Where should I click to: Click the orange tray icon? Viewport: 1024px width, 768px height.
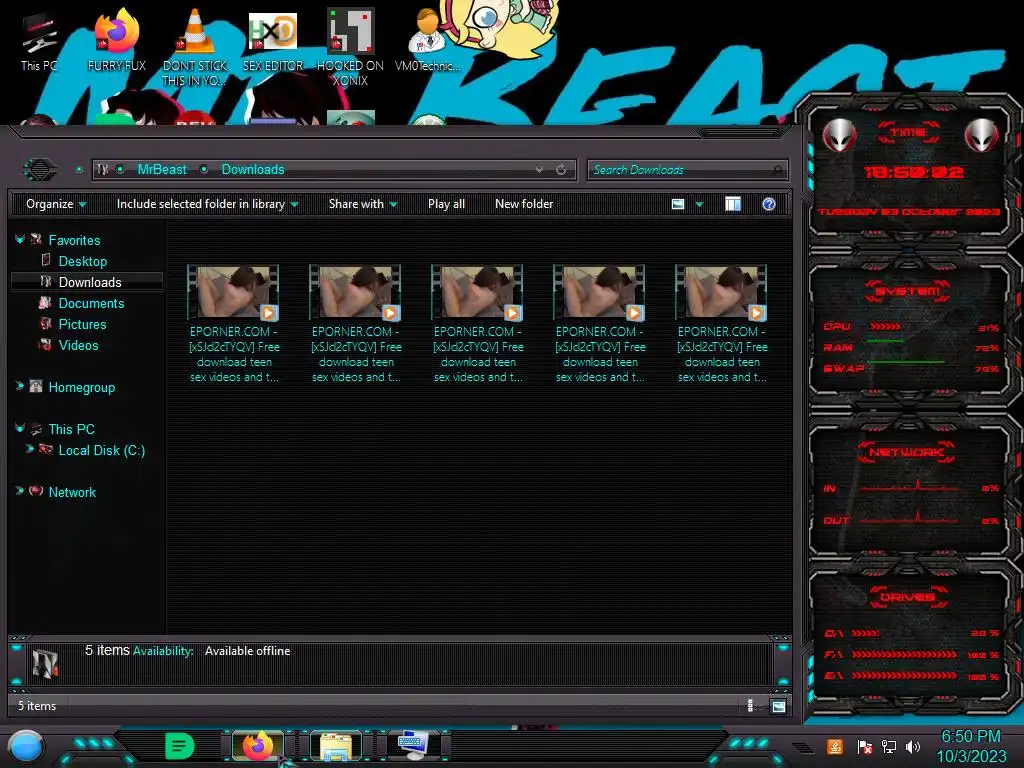[x=834, y=746]
